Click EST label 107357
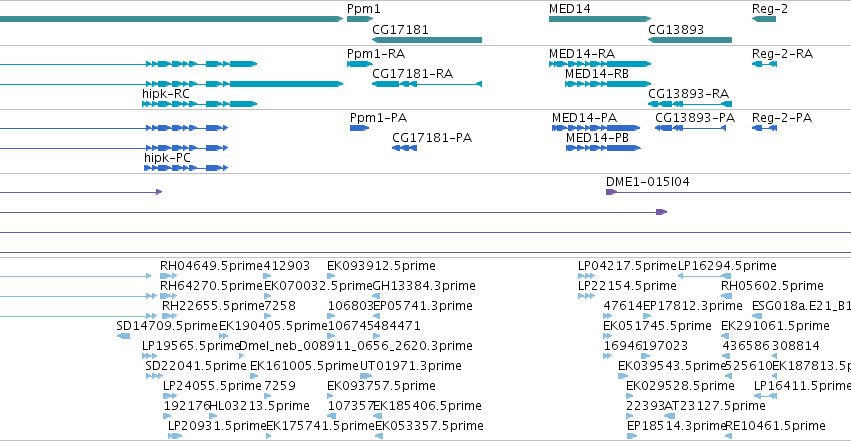This screenshot has width=851, height=441. 350,406
